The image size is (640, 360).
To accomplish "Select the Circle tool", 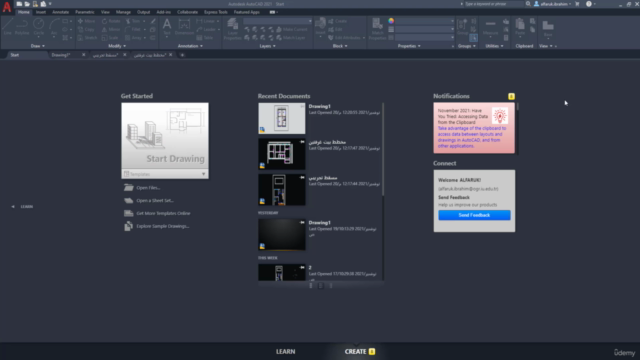I will coord(39,27).
